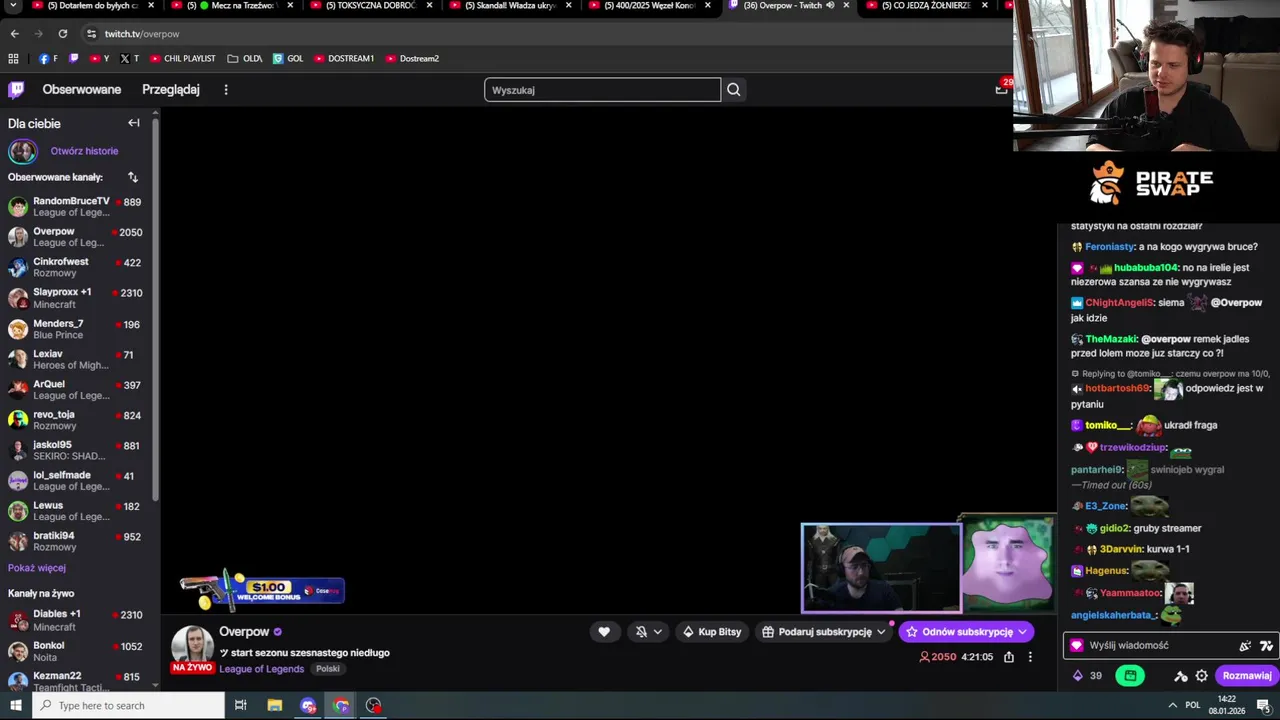Switch to Przeglądaj tab
The image size is (1280, 720).
(x=171, y=90)
